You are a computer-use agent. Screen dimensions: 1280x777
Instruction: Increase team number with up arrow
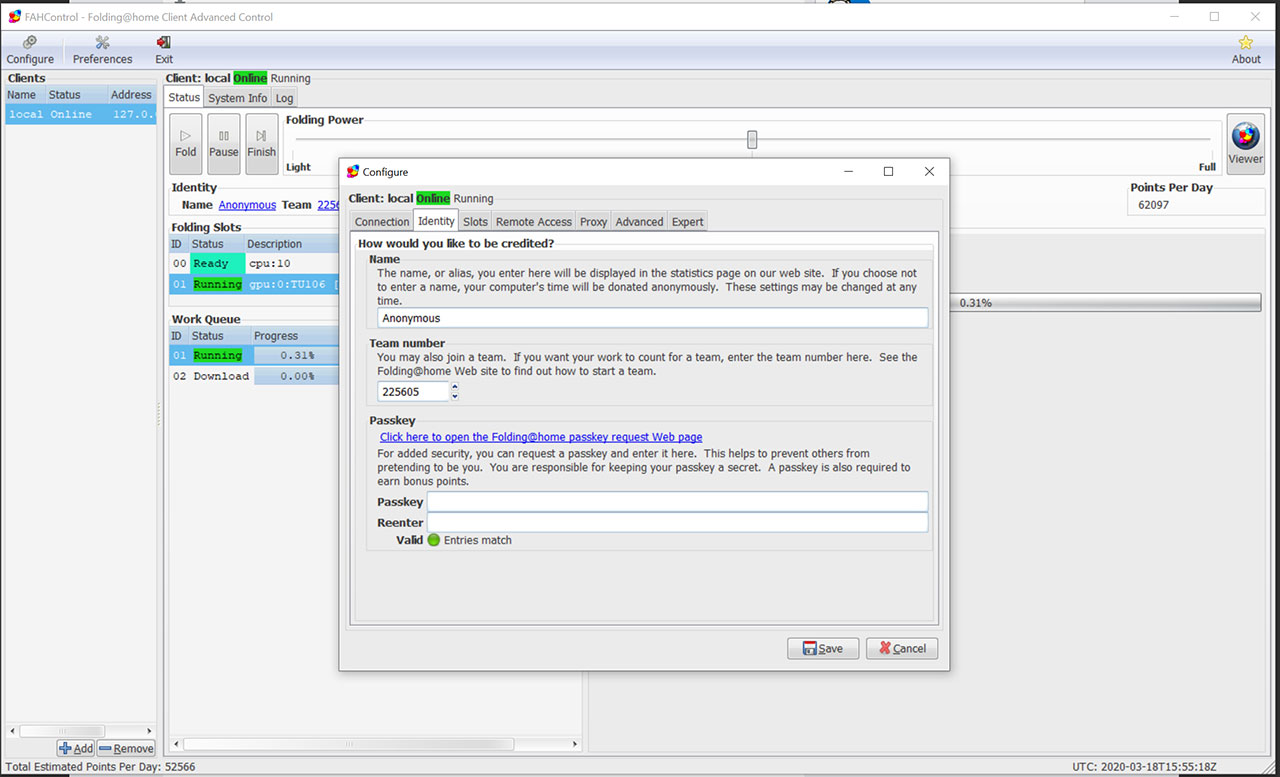pos(455,387)
